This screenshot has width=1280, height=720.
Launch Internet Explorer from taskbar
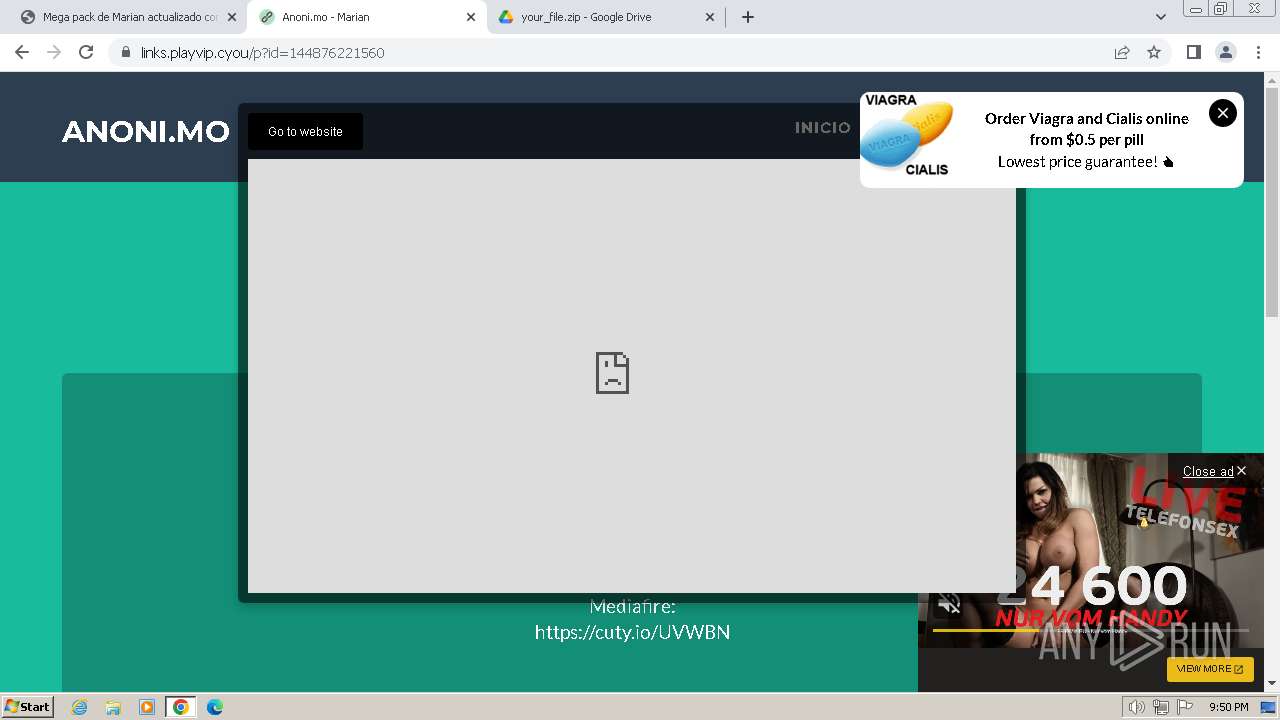pyautogui.click(x=80, y=707)
